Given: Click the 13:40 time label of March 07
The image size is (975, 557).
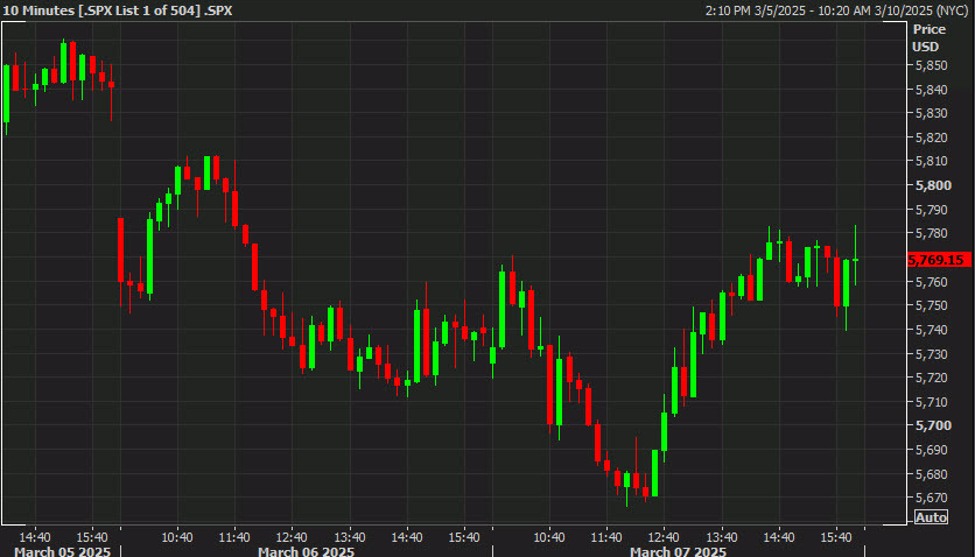Looking at the screenshot, I should pyautogui.click(x=722, y=536).
